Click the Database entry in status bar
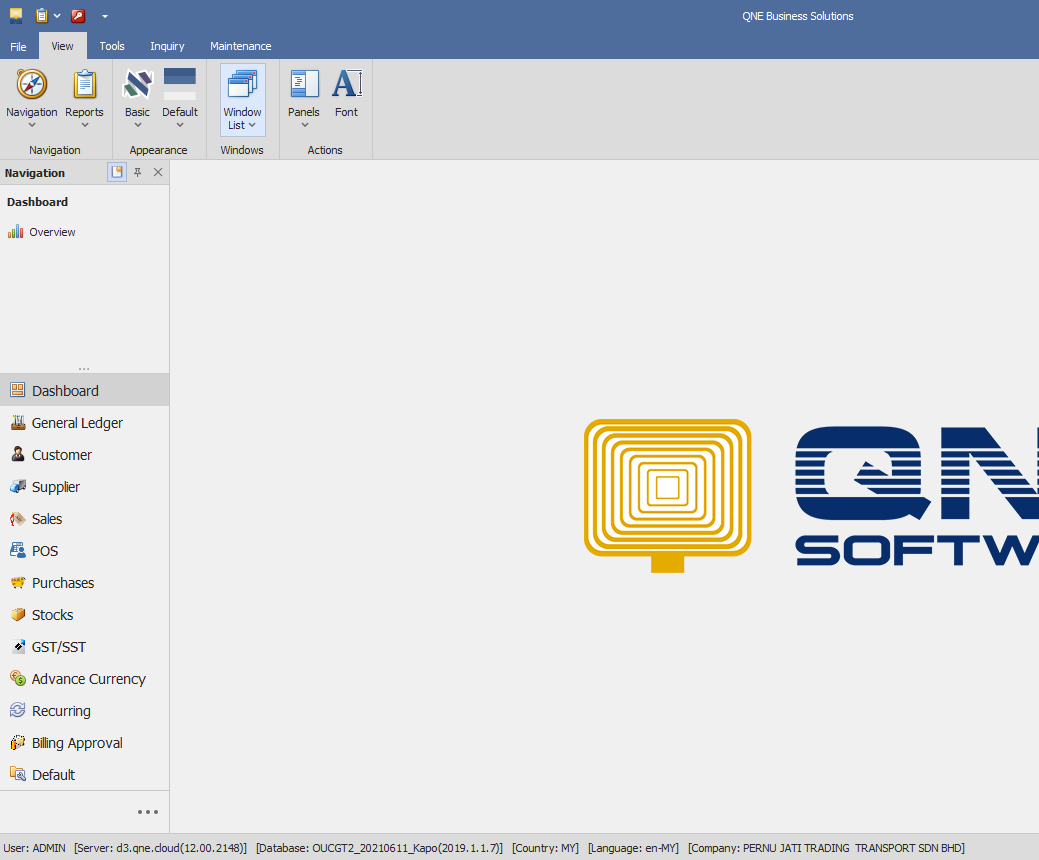The image size is (1039, 860). [379, 847]
